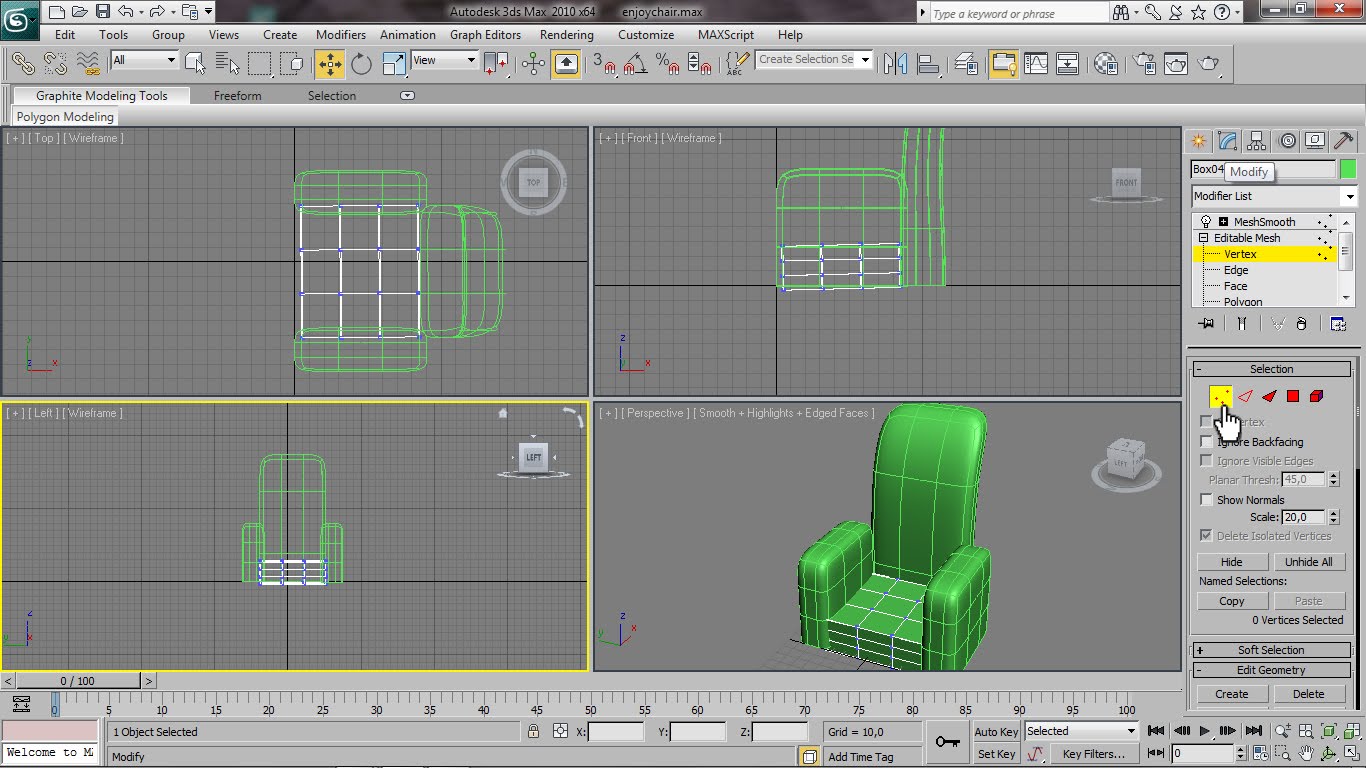Open the selection filter All dropdown
The height and width of the screenshot is (768, 1366).
point(144,60)
